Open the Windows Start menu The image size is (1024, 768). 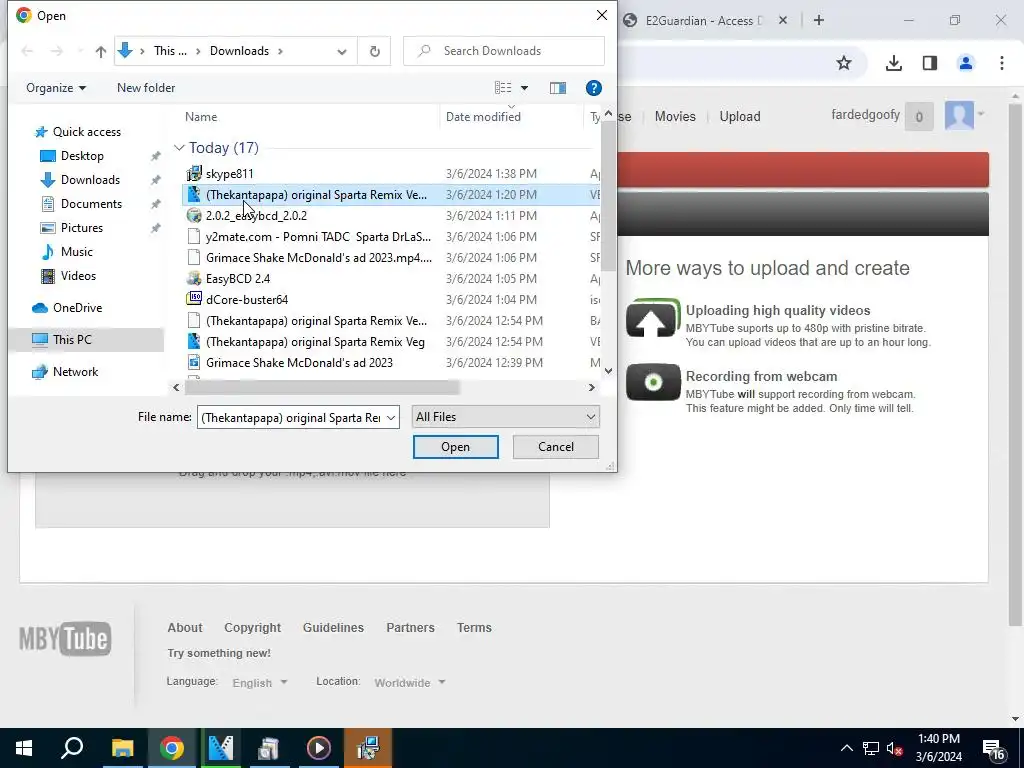[24, 748]
